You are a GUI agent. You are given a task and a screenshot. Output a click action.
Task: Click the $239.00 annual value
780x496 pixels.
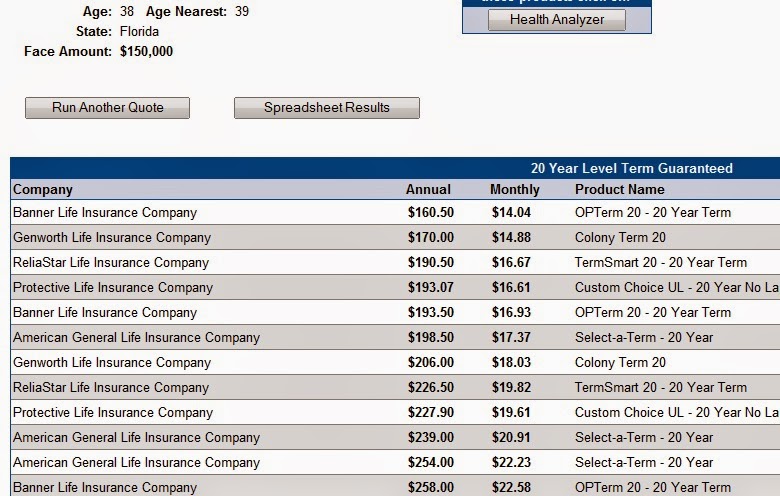[x=431, y=437]
